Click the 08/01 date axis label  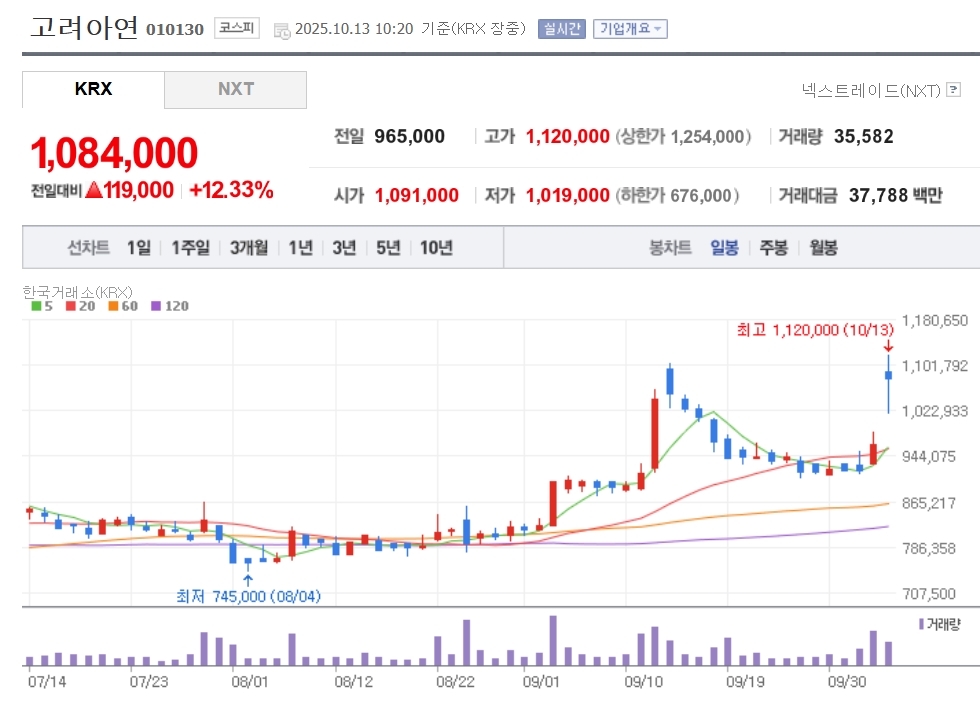point(249,682)
